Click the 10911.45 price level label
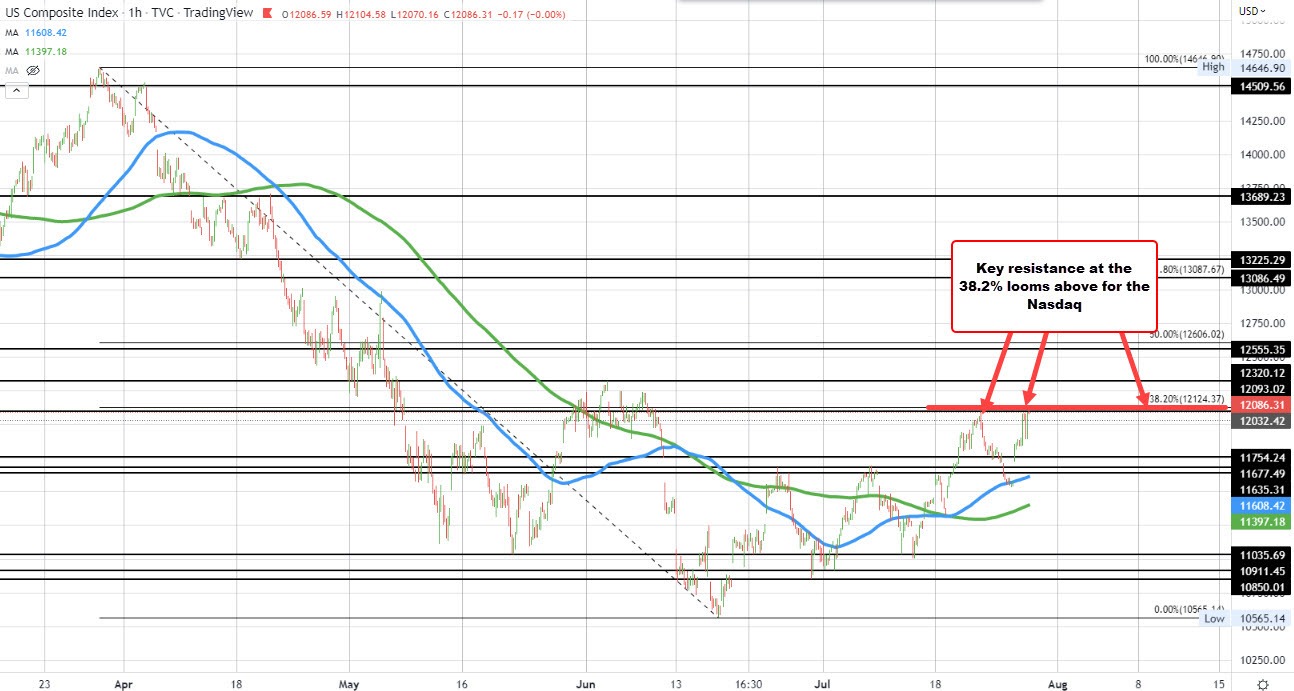The width and height of the screenshot is (1294, 691). pos(1261,570)
